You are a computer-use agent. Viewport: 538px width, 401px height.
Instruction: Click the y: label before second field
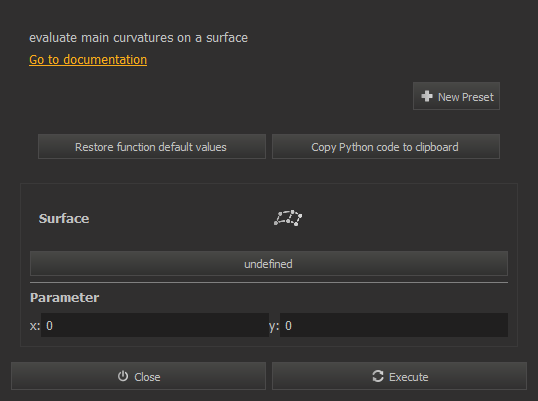coord(274,326)
